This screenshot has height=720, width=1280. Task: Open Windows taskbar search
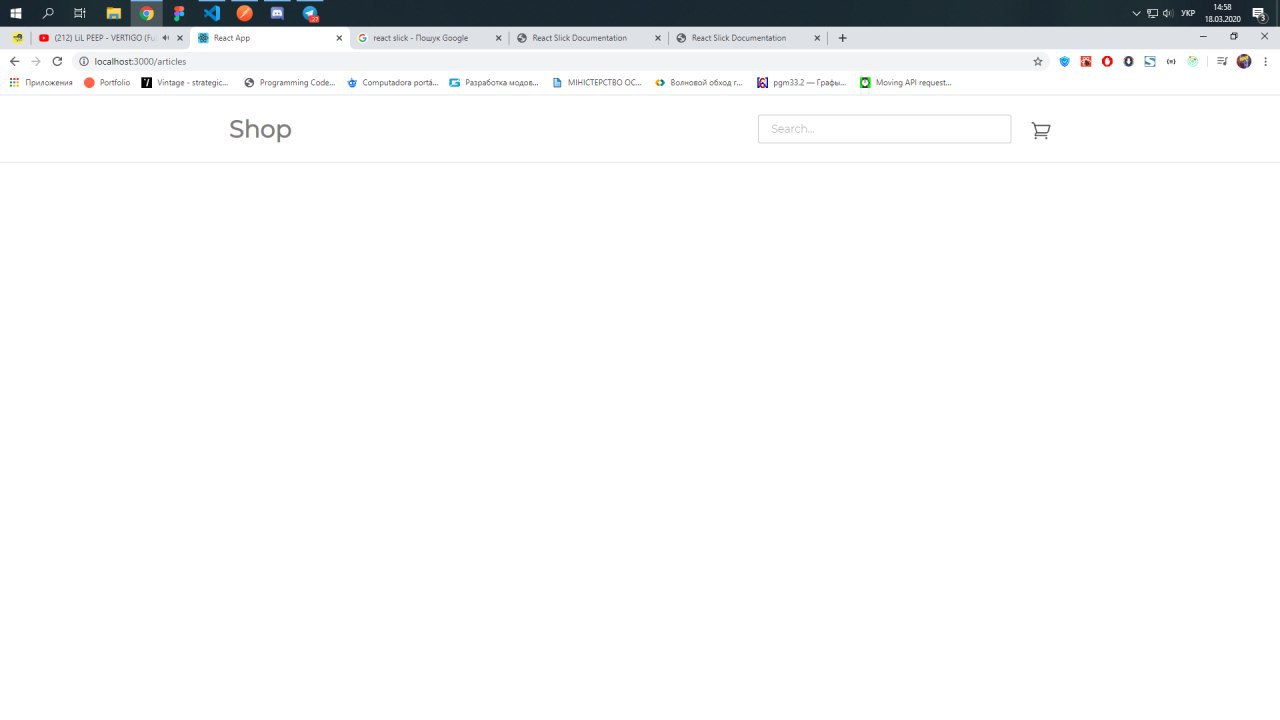(x=48, y=13)
